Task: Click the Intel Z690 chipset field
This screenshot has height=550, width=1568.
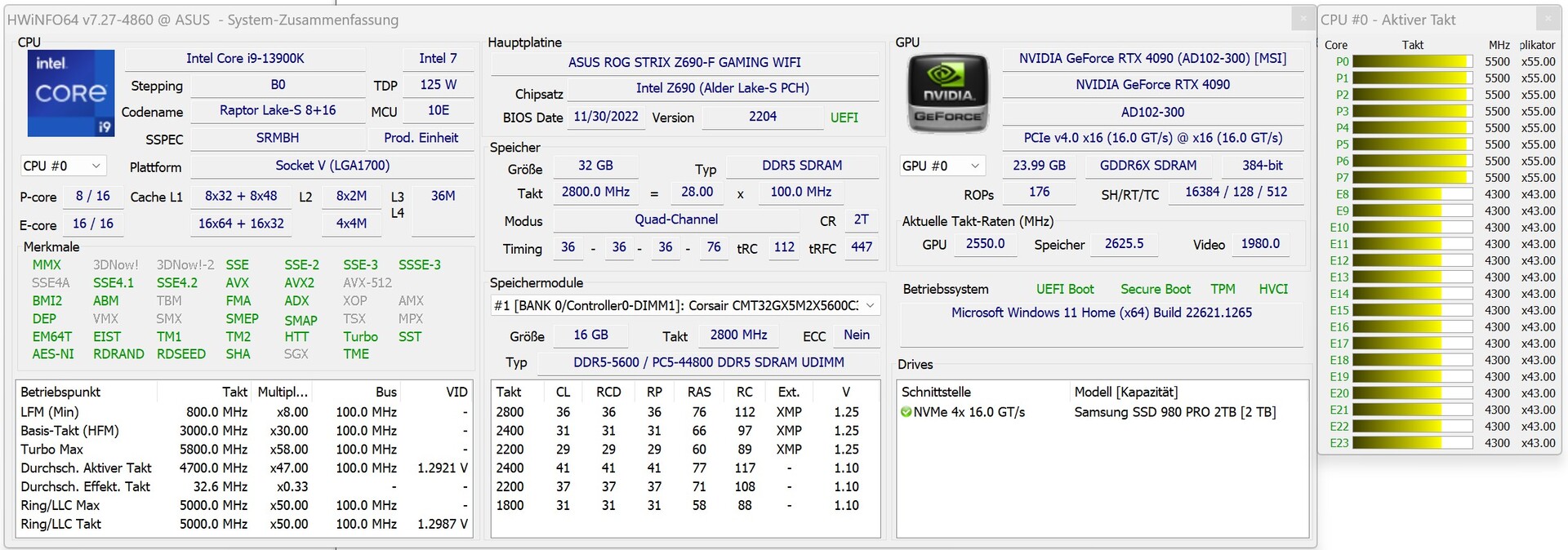Action: 723,88
